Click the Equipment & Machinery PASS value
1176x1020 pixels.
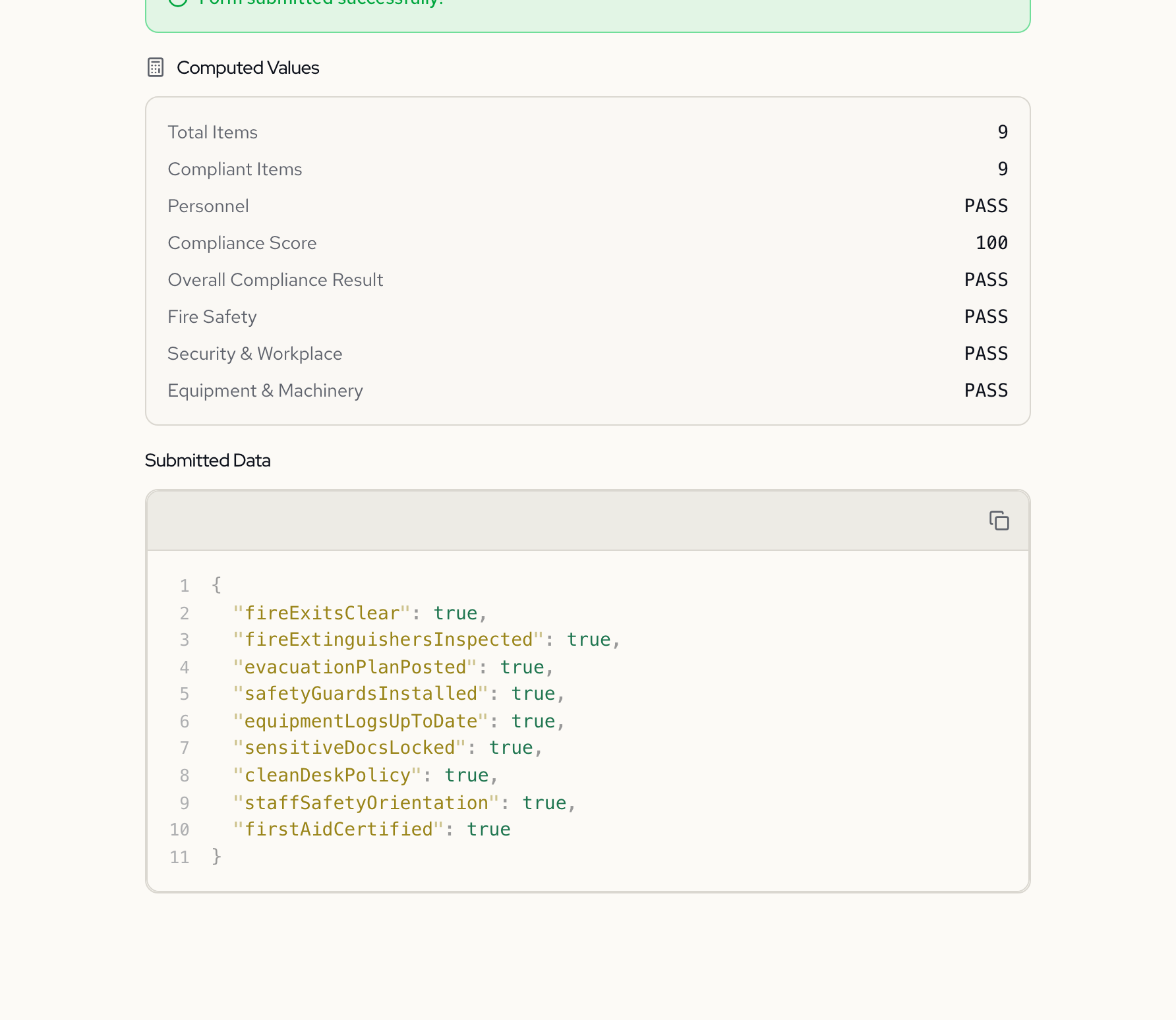point(985,391)
